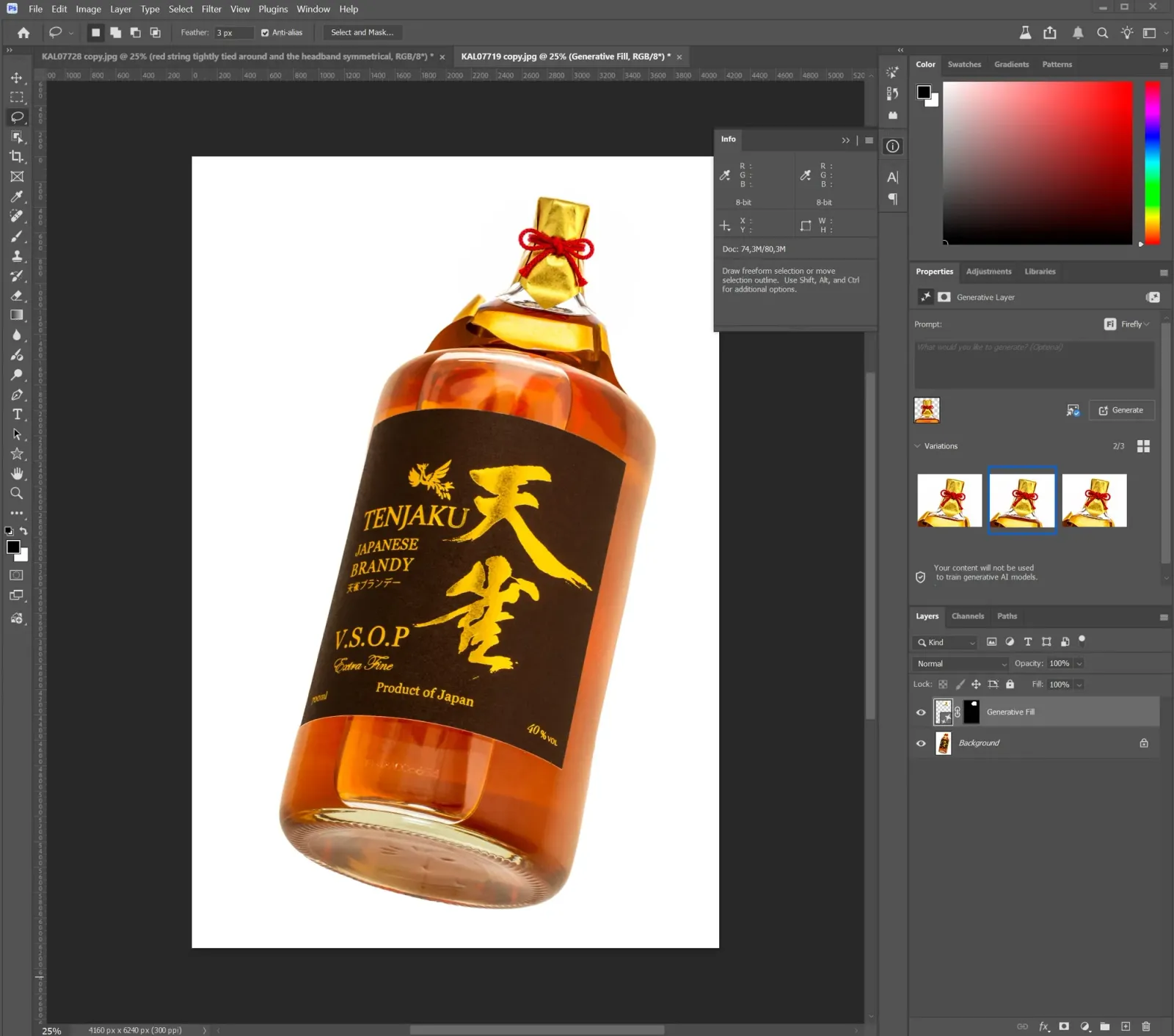Screen dimensions: 1174x1036
Task: Select the Brush tool
Action: [16, 236]
